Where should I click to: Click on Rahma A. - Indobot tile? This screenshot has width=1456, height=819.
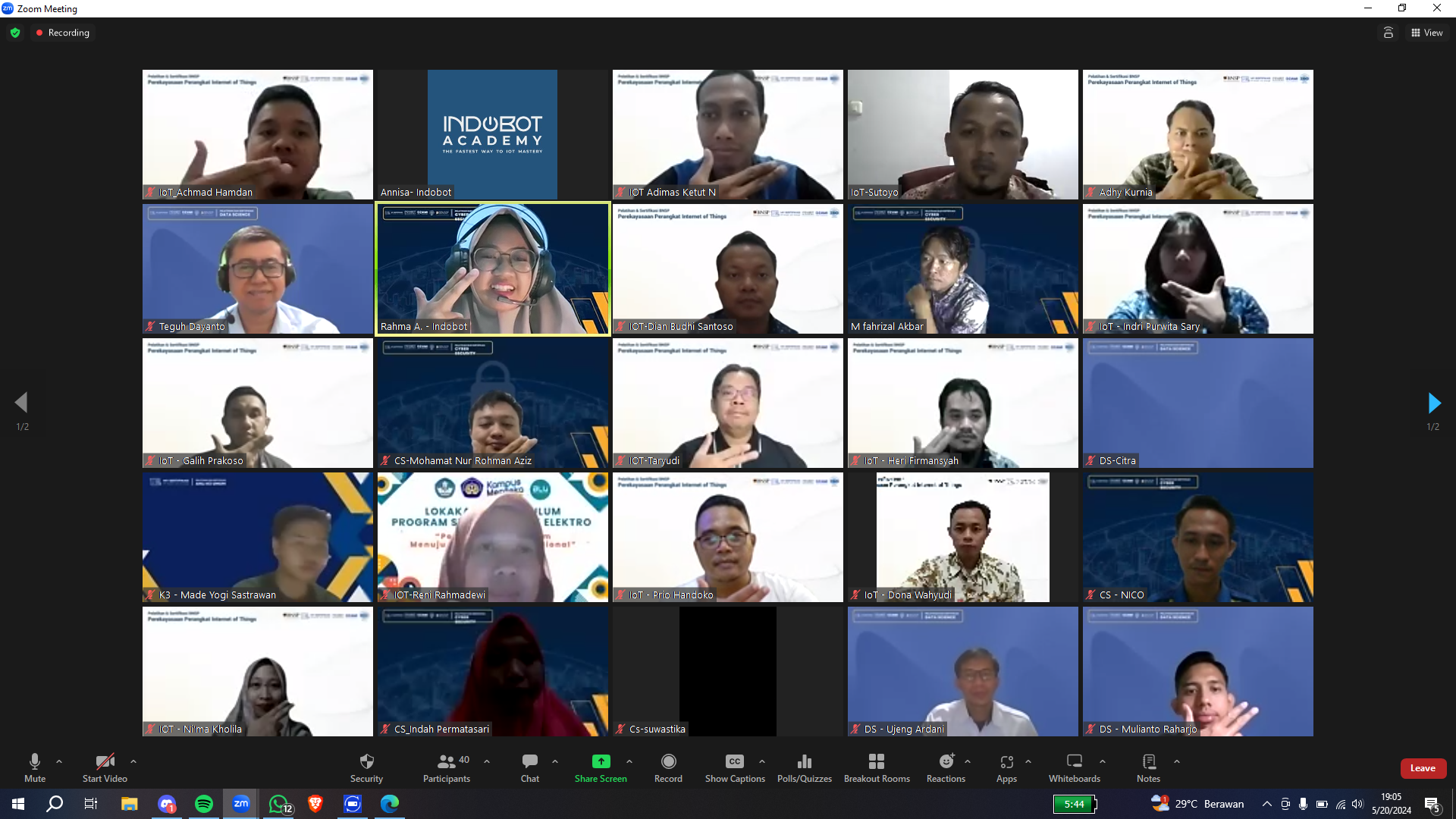pyautogui.click(x=492, y=268)
